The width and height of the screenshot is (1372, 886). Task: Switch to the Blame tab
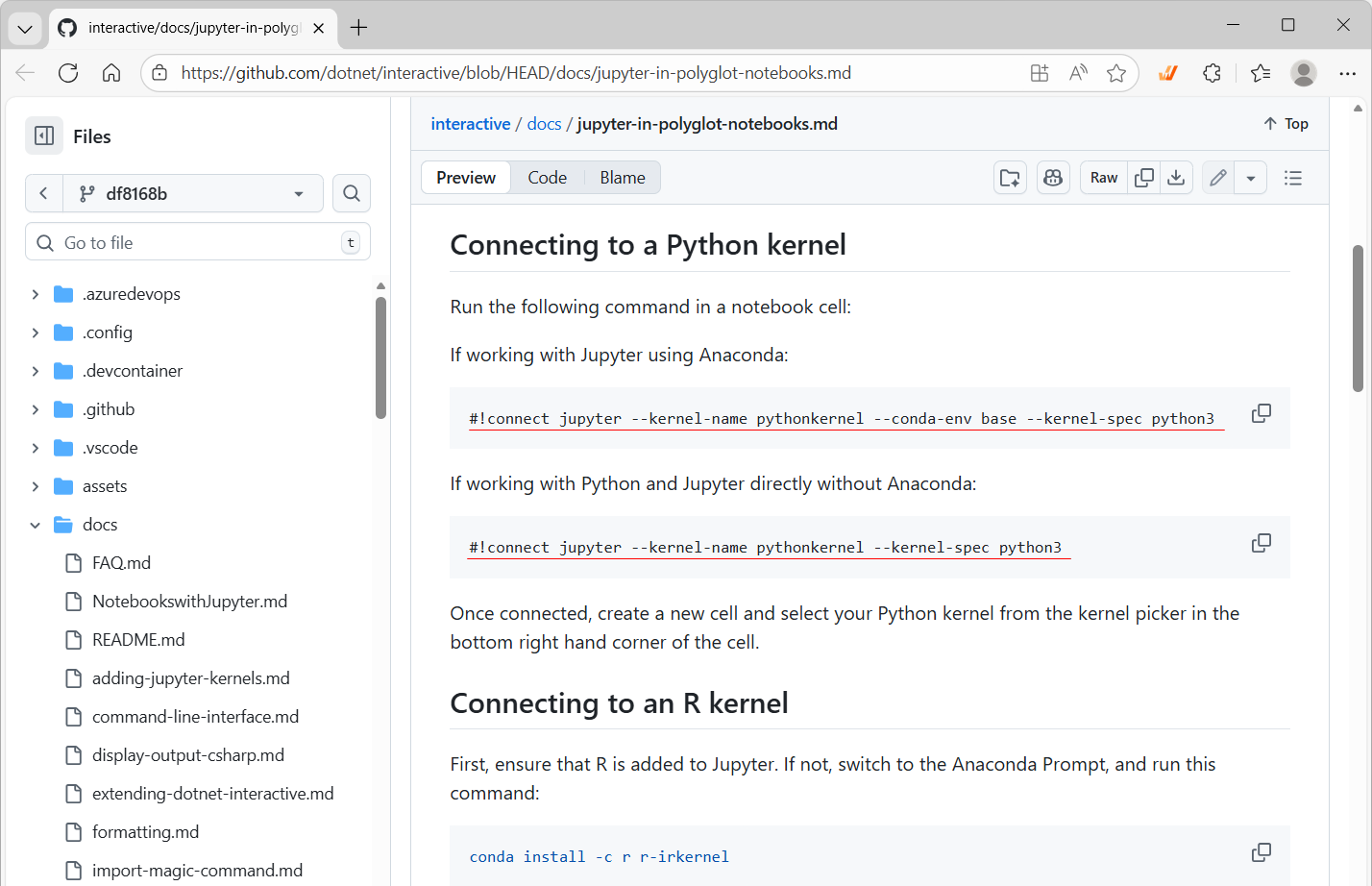pyautogui.click(x=623, y=178)
